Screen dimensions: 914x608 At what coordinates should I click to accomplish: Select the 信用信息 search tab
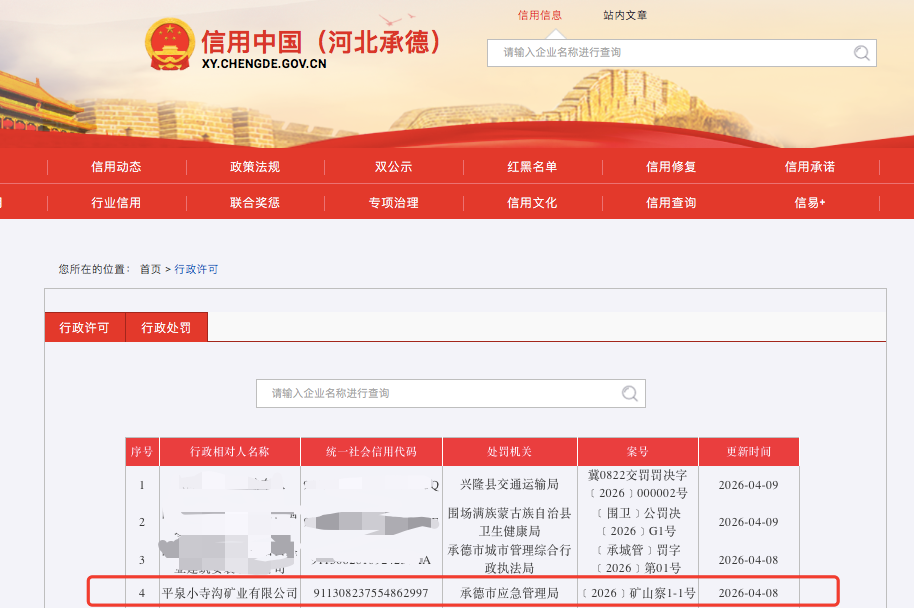[539, 15]
